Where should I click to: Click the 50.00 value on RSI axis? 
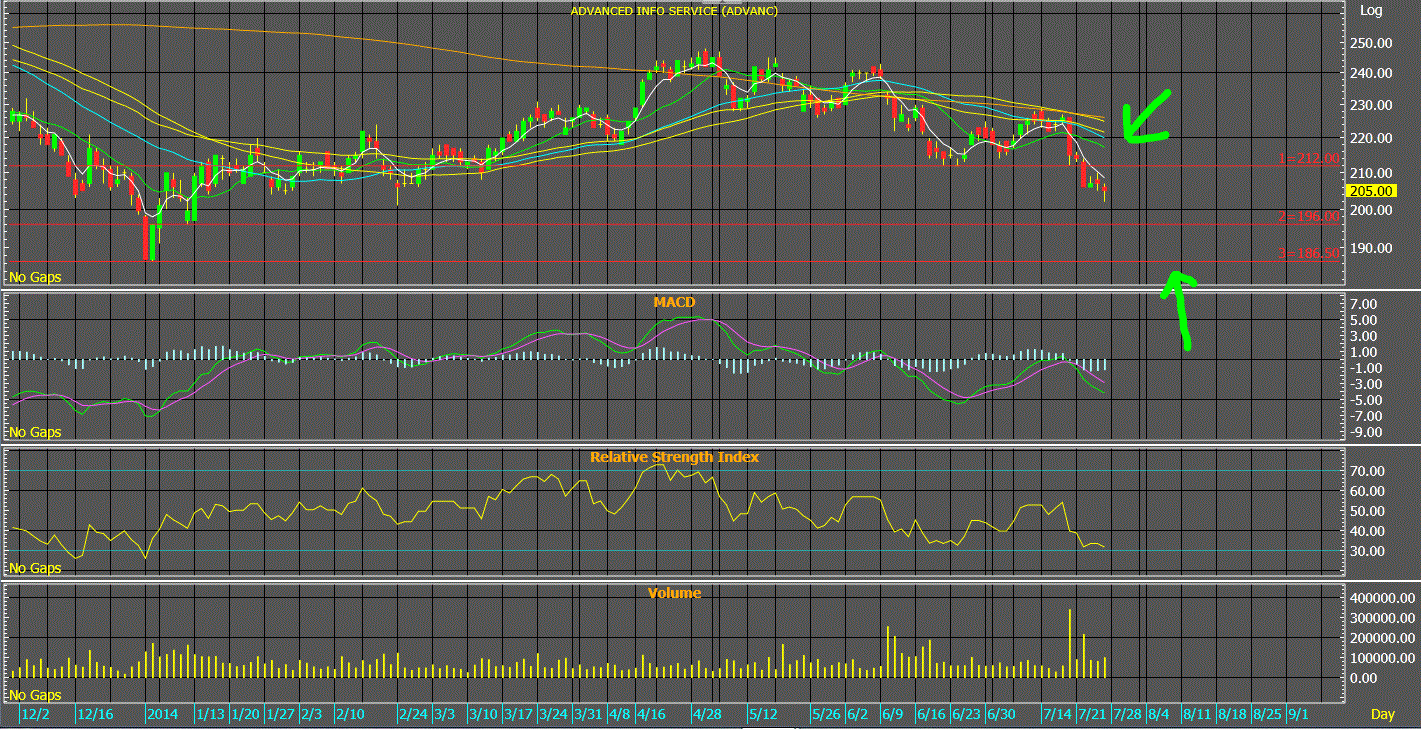tap(1366, 511)
